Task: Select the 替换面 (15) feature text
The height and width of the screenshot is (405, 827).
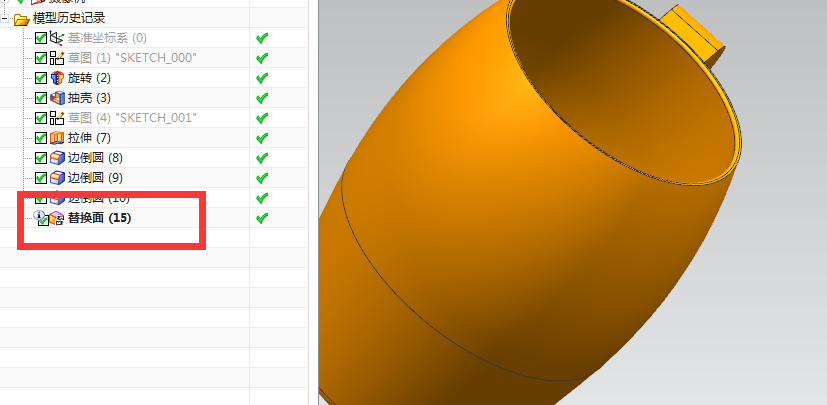Action: click(99, 218)
